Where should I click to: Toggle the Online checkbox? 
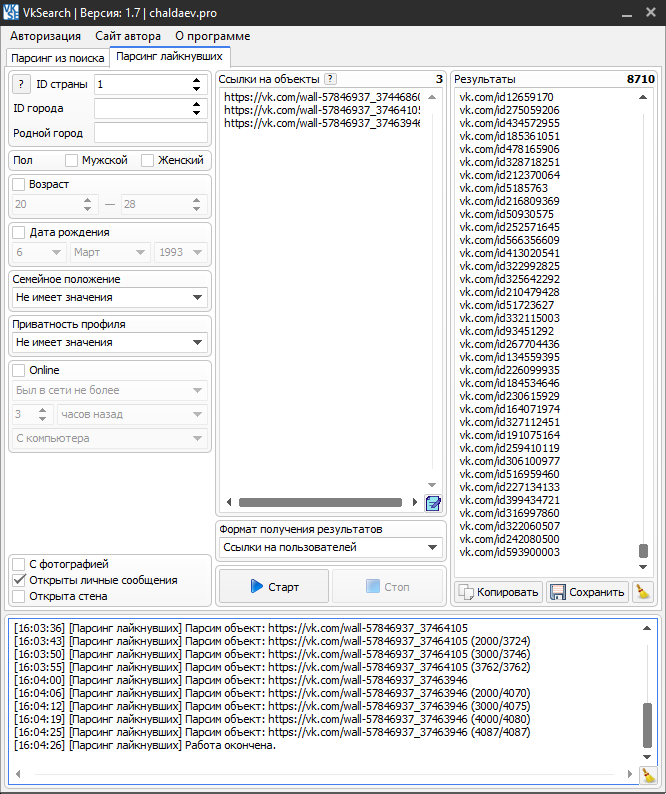tap(19, 370)
